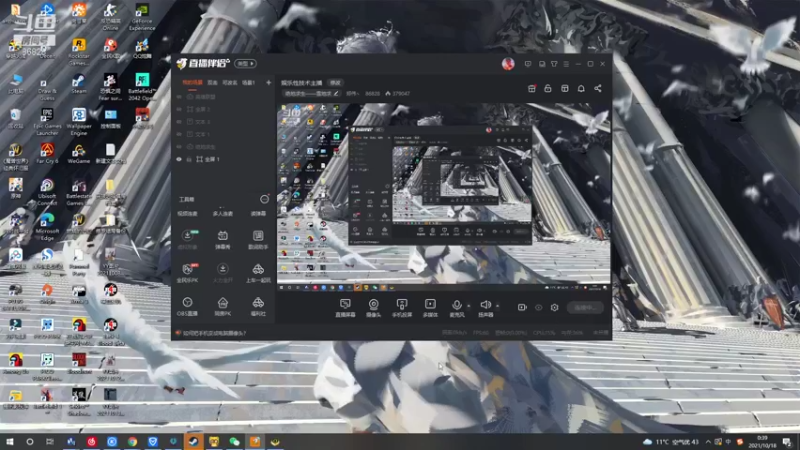
Task: Select the first highlighted scene tab
Action: pyautogui.click(x=192, y=83)
